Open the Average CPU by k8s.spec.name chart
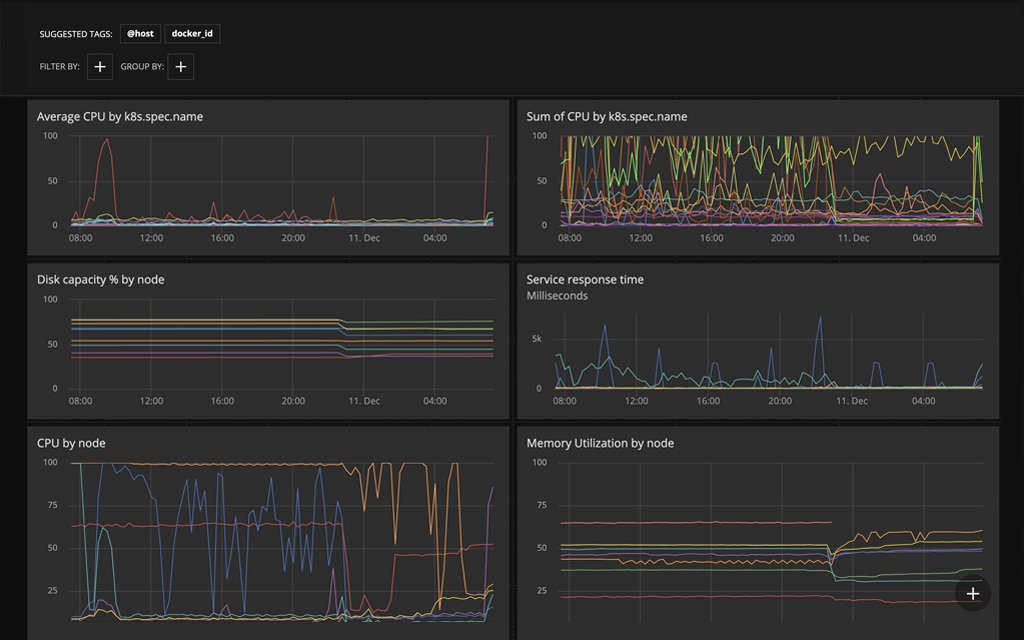 click(120, 116)
